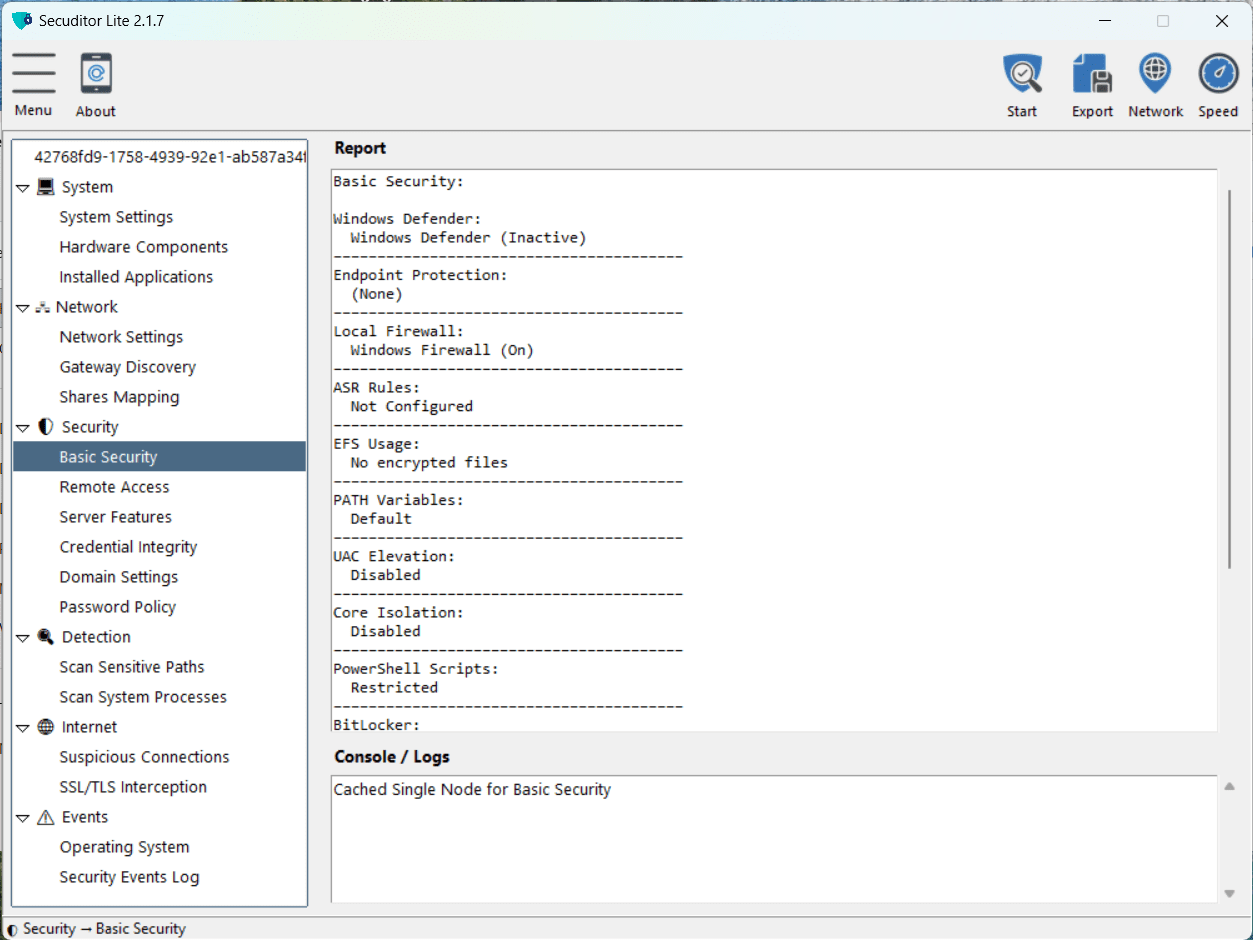View Credential Integrity node

tap(128, 547)
